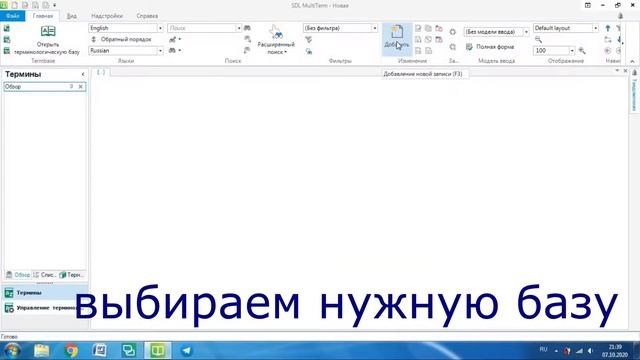Switch to the Главная ribbon tab
This screenshot has height=360, width=640.
43,16
